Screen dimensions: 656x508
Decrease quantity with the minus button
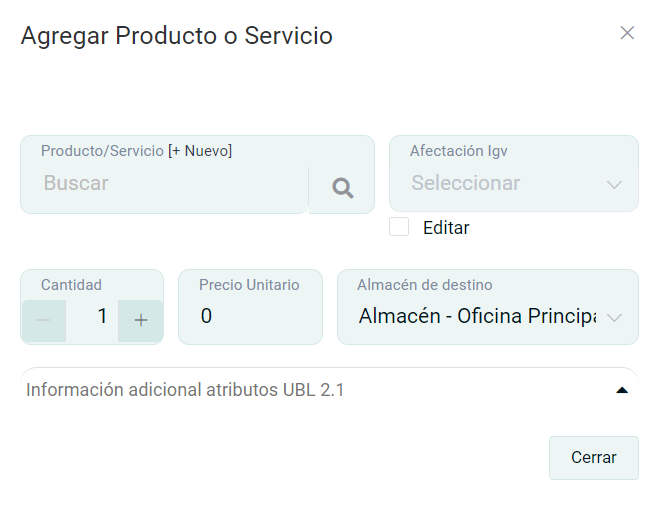tap(44, 320)
